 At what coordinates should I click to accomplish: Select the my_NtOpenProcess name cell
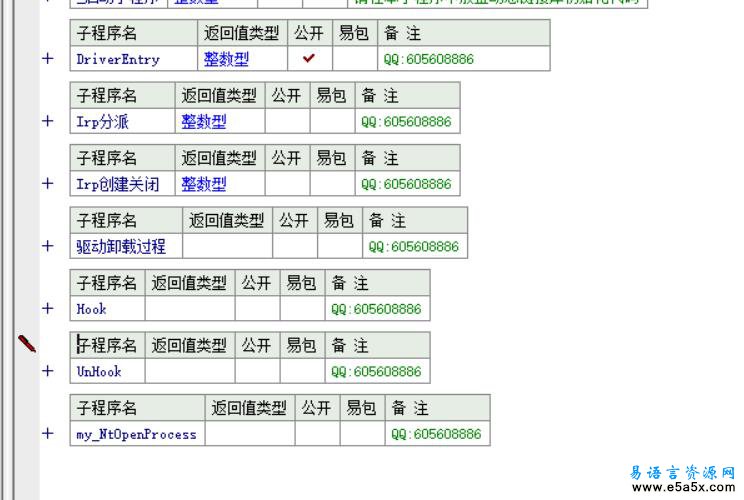[x=136, y=434]
